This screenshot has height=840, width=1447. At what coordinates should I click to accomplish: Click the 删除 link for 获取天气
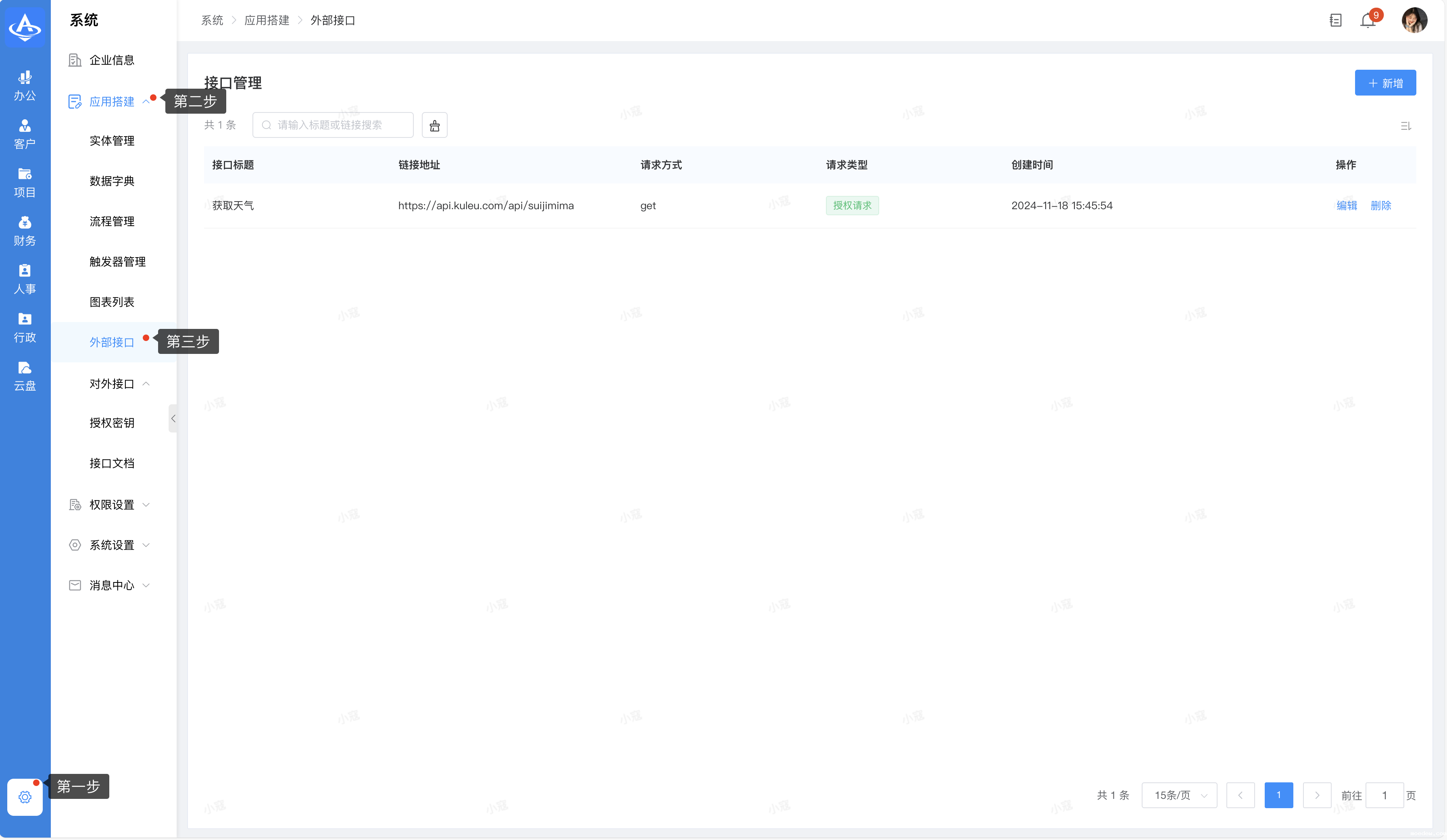[x=1380, y=206]
